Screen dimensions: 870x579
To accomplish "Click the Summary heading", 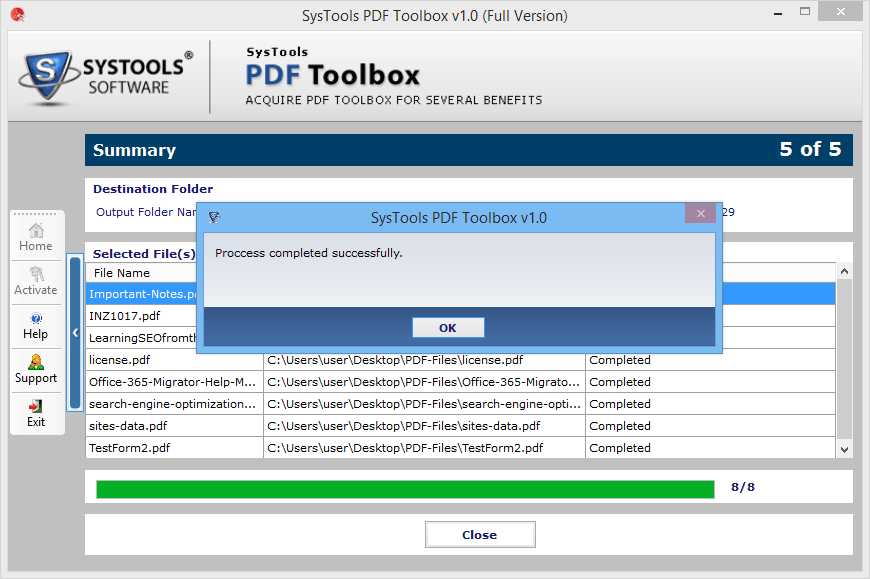I will click(x=135, y=150).
